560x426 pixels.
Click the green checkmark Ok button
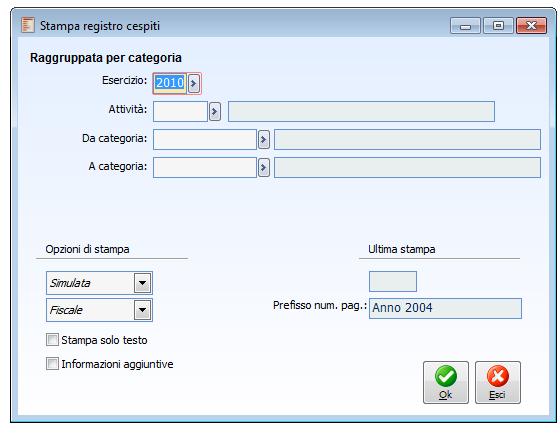(x=446, y=382)
